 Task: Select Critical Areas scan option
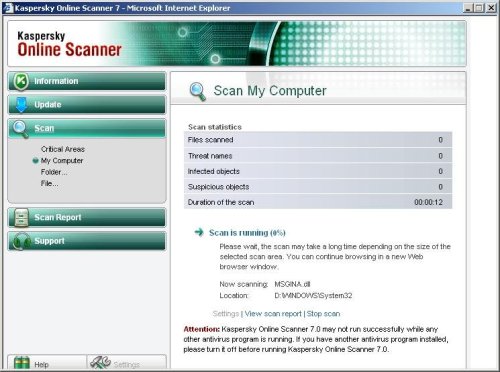pos(63,149)
